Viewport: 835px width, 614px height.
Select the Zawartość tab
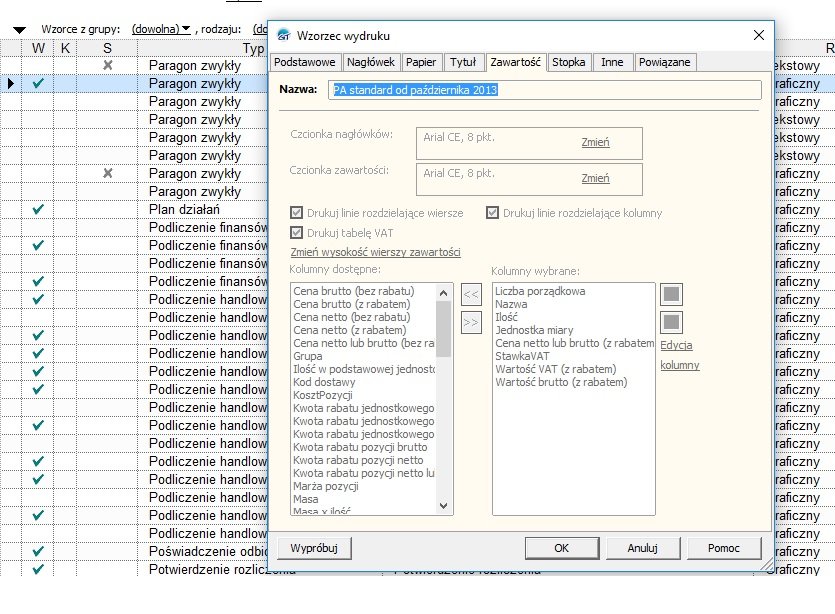(x=515, y=62)
